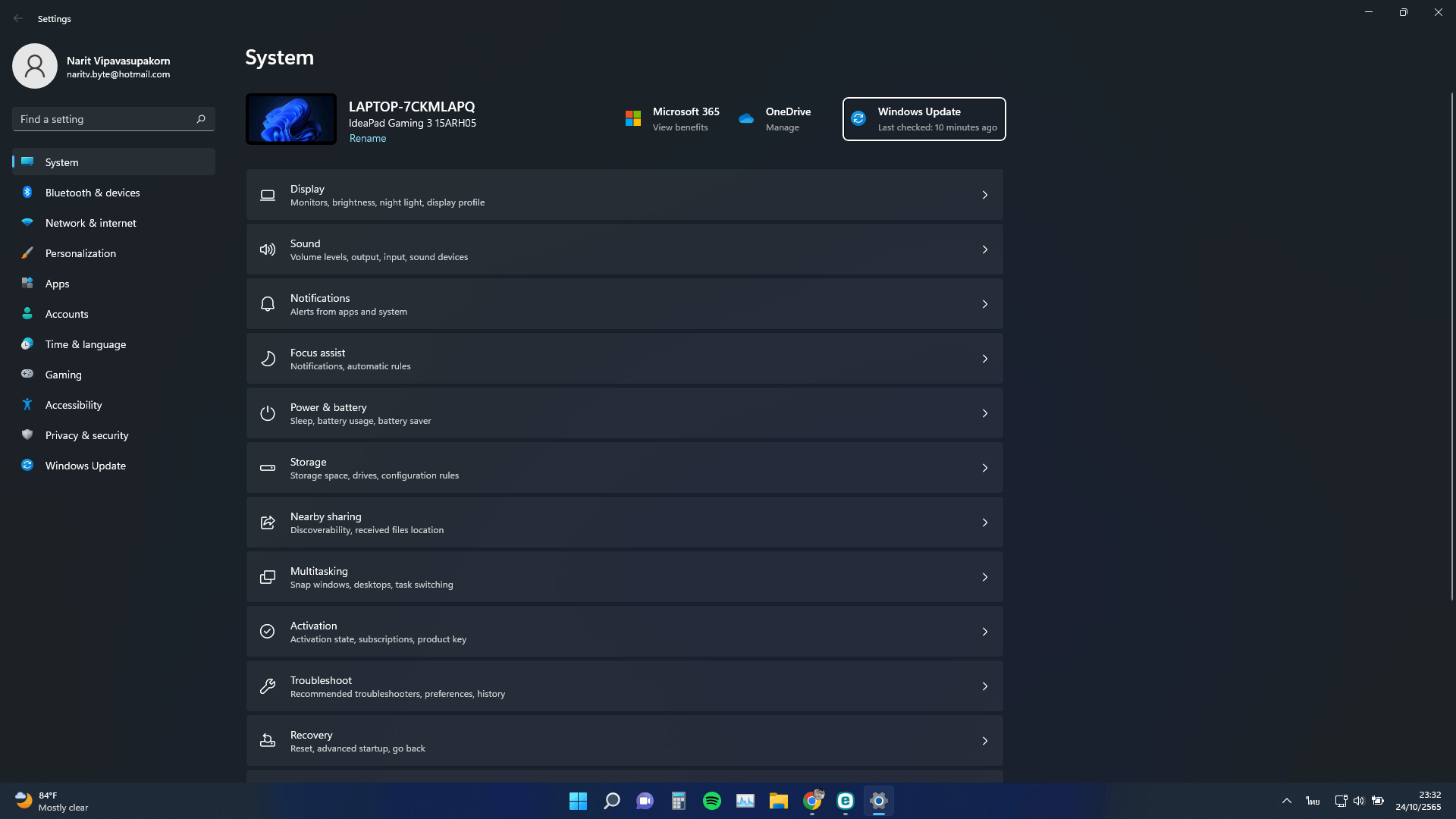Click the Notifications bell icon
This screenshot has width=1456, height=819.
coord(268,304)
